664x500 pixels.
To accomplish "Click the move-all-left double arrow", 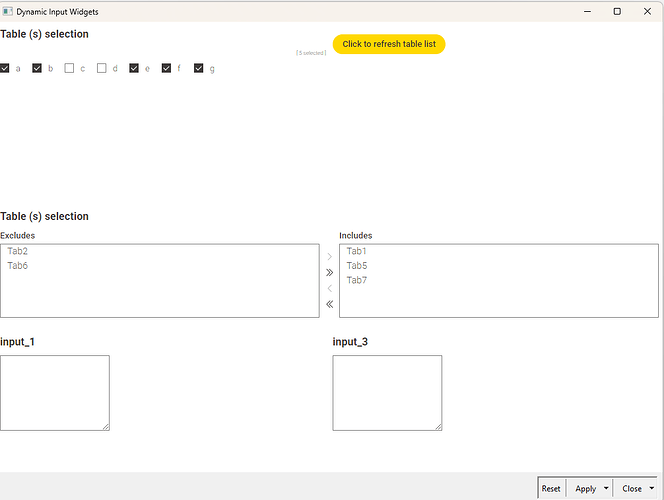I will pyautogui.click(x=329, y=304).
